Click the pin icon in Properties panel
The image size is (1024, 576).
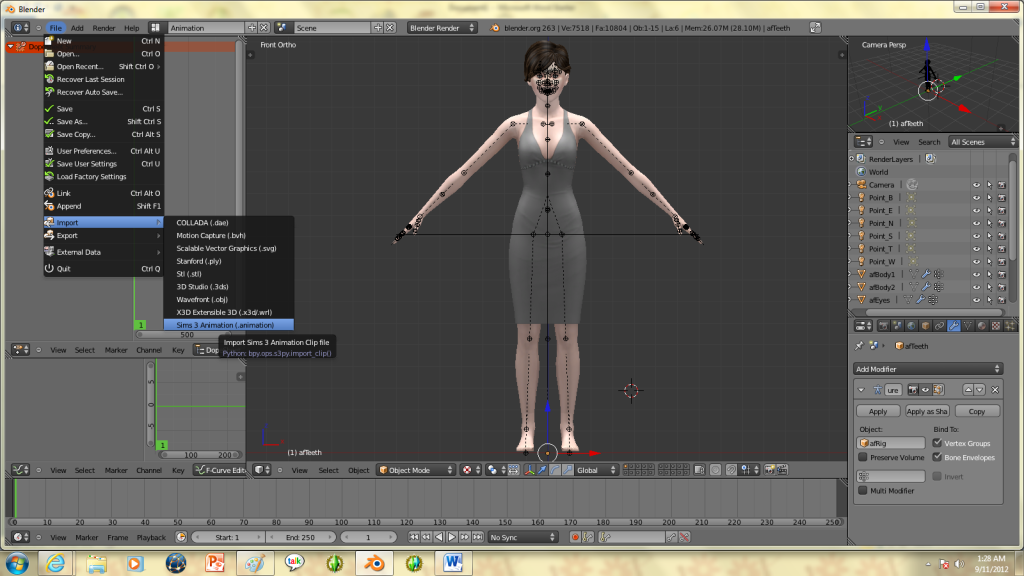tap(859, 345)
